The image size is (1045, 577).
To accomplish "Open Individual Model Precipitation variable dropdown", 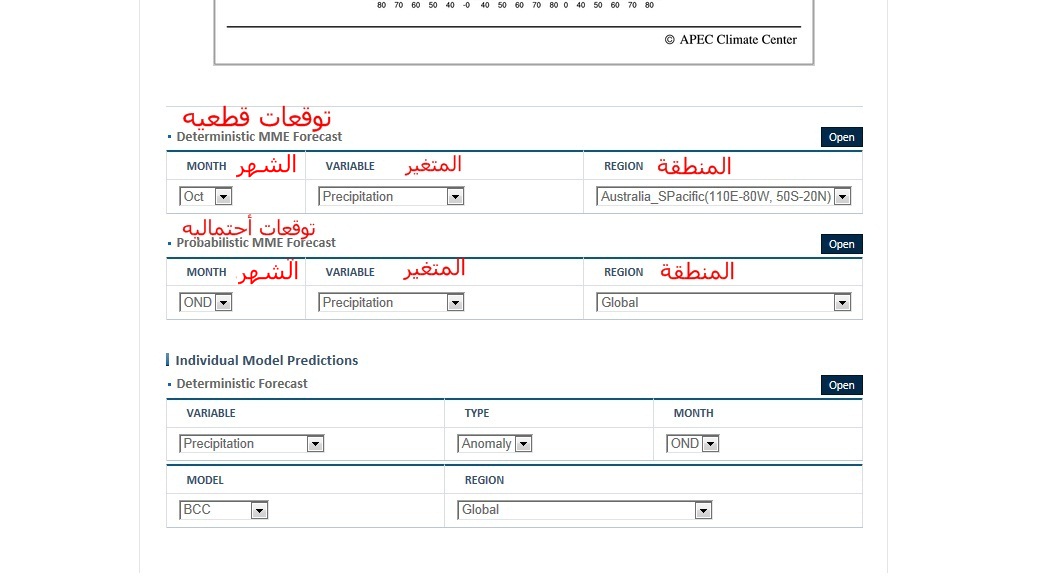I will [x=251, y=444].
